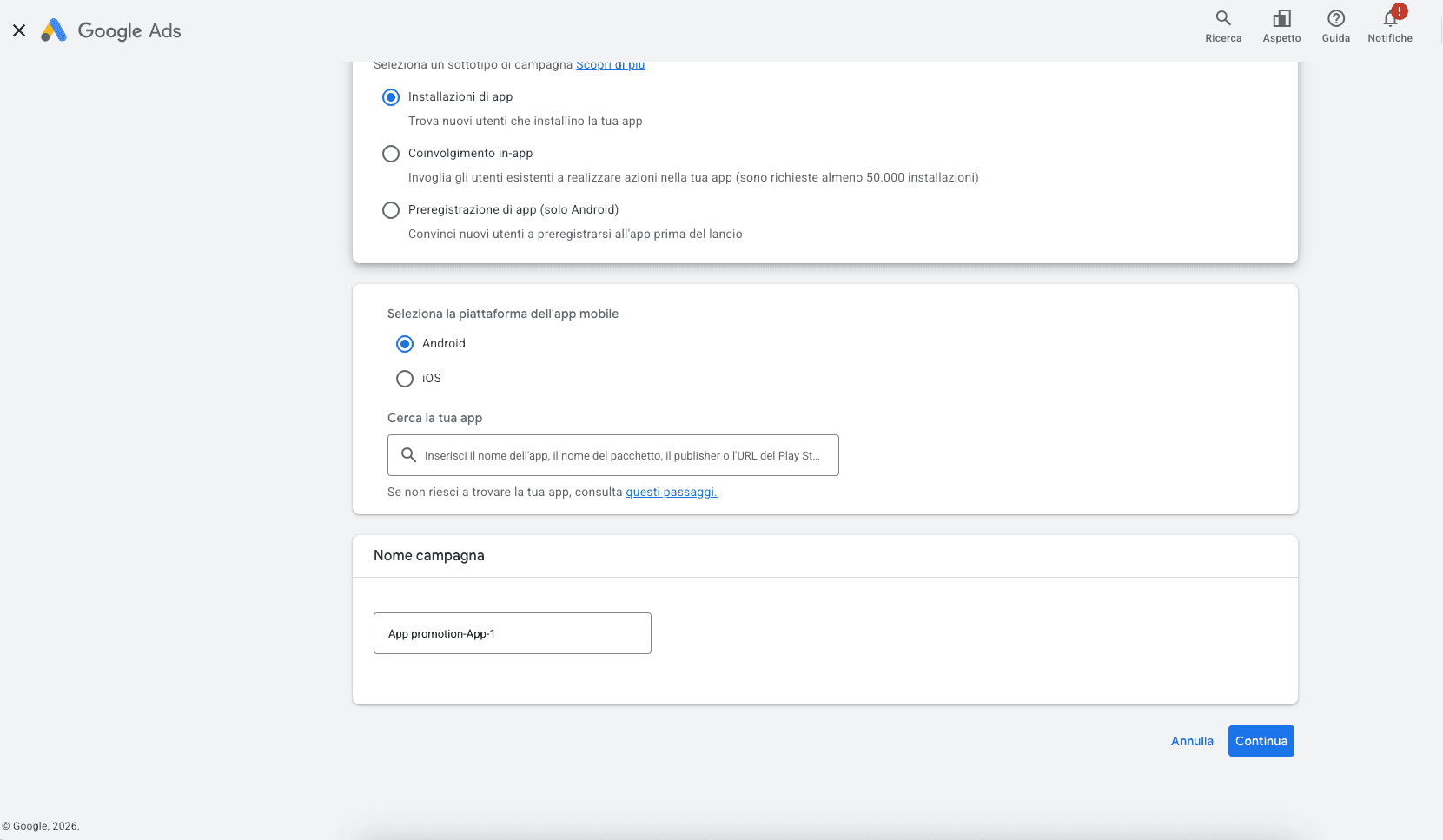Click the Nome campagna section header

point(429,555)
